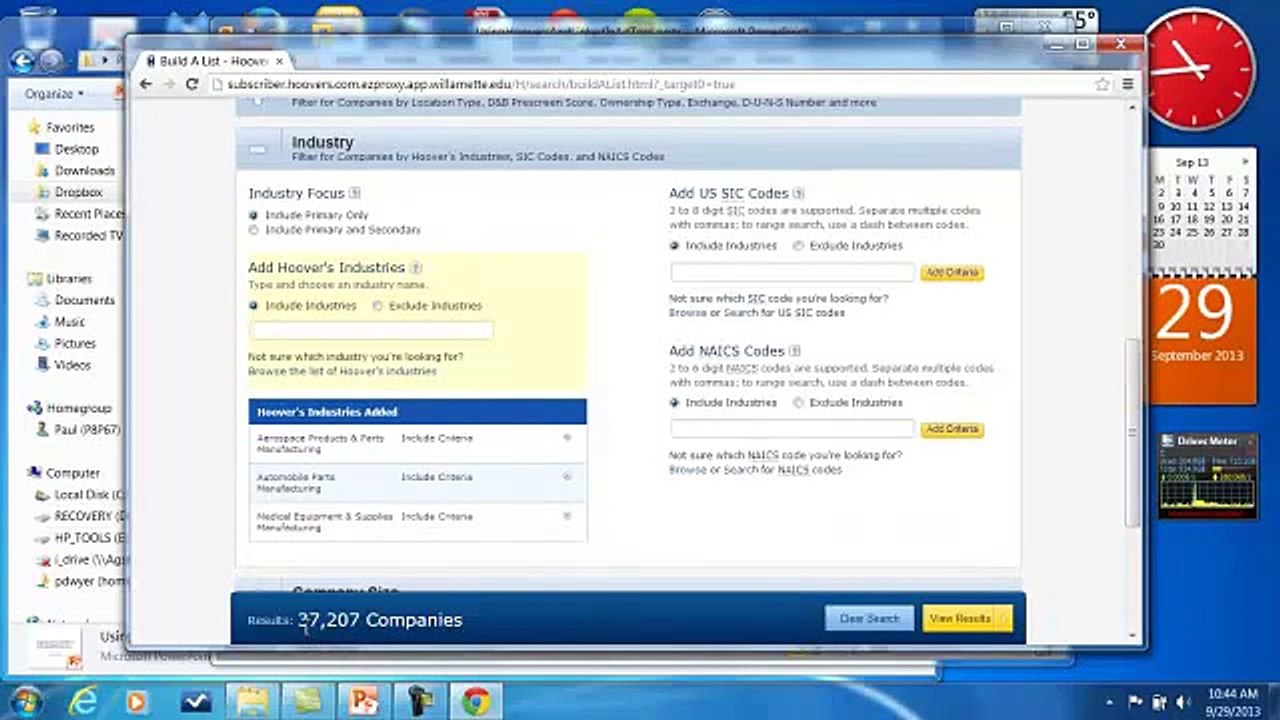Switch to Chrome taskbar icon
Image resolution: width=1280 pixels, height=720 pixels.
coord(476,701)
